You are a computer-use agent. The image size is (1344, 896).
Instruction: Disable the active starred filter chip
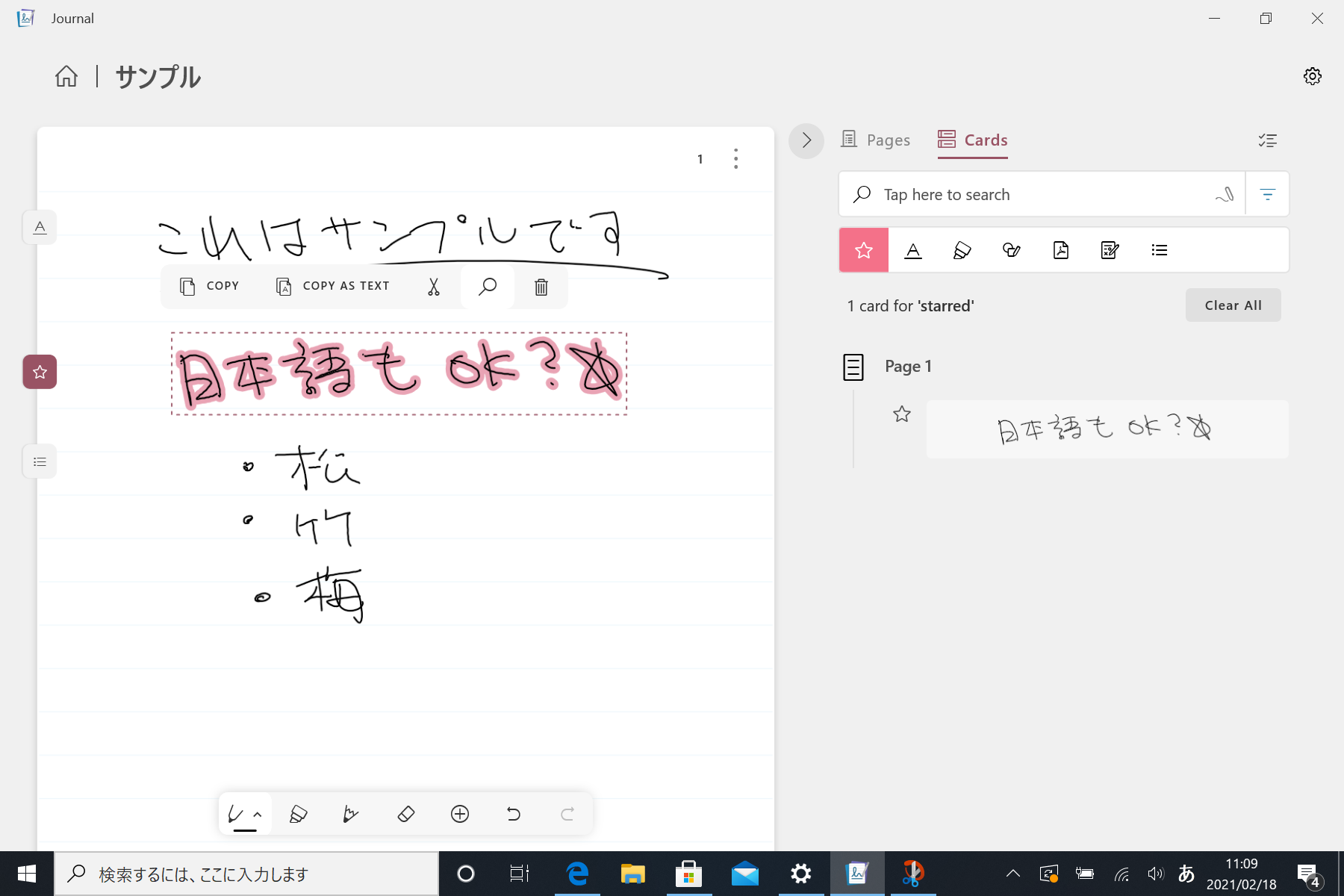point(863,250)
